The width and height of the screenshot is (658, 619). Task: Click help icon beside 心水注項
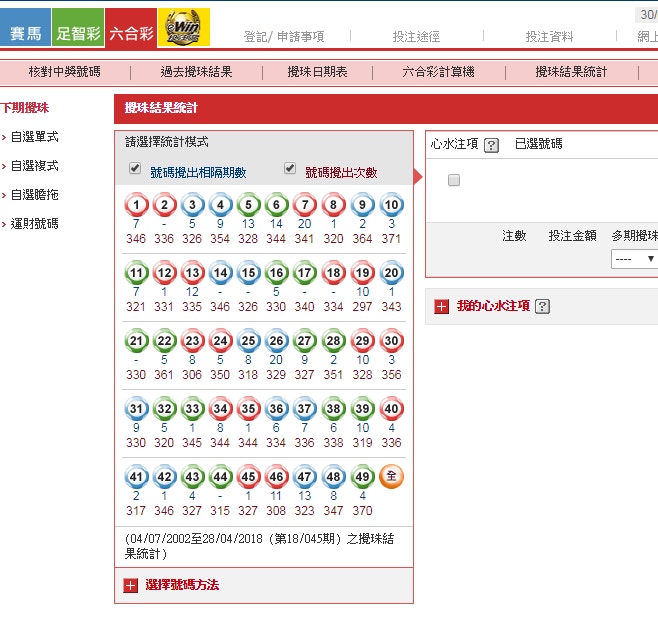pos(491,145)
